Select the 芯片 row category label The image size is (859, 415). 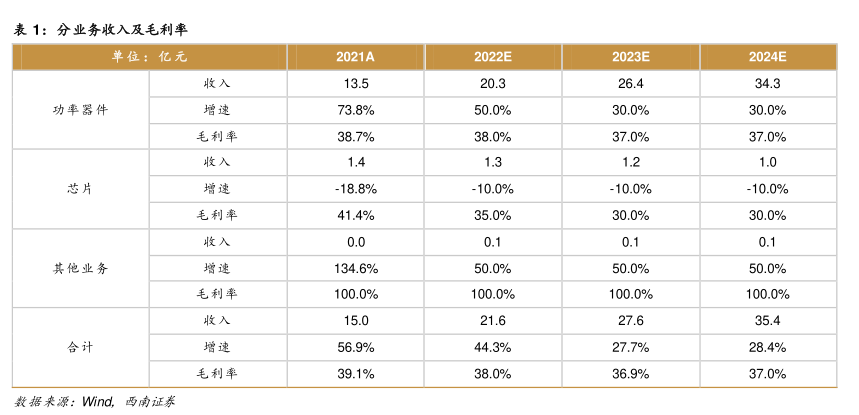[x=80, y=189]
